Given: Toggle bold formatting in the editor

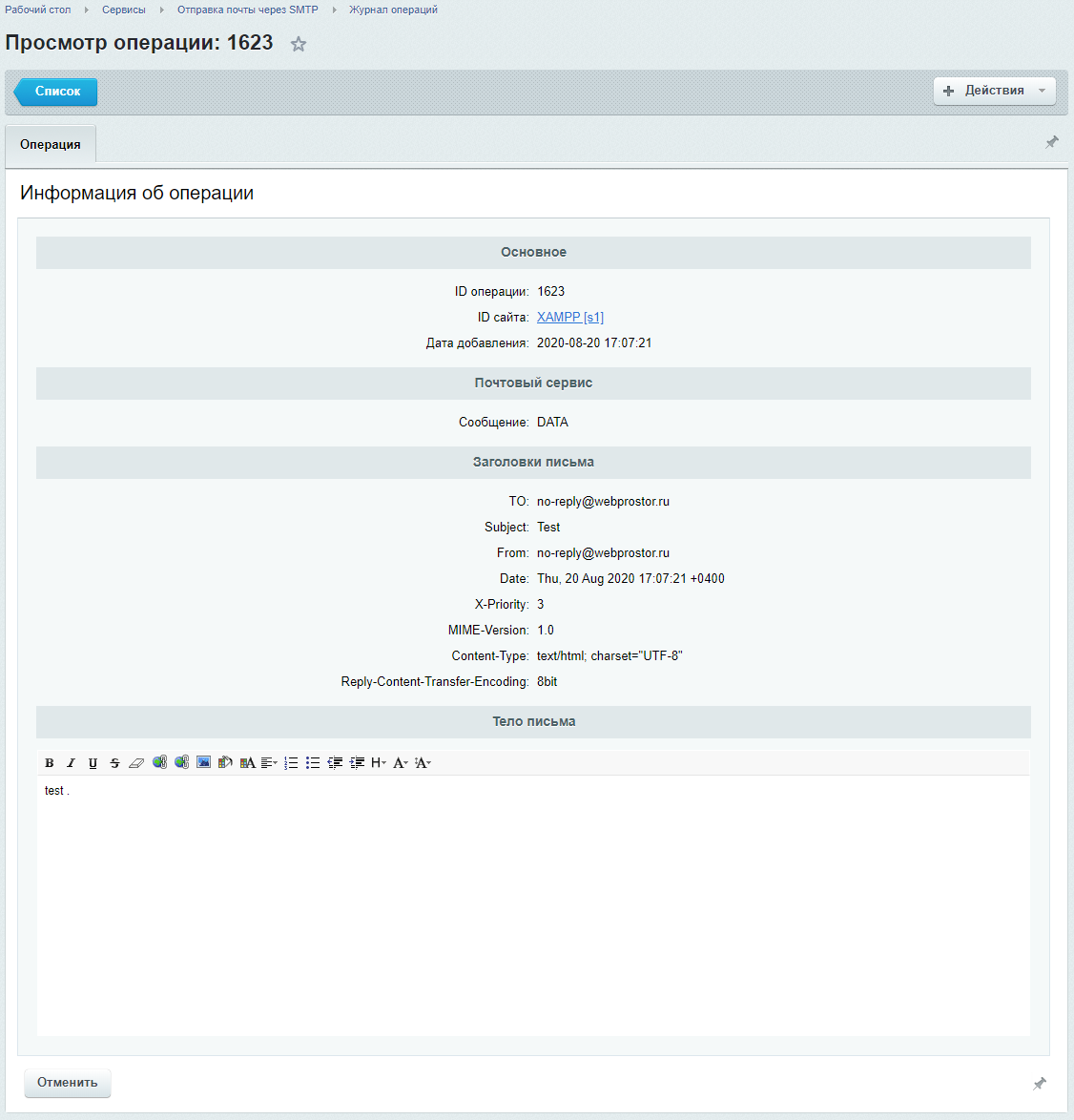Looking at the screenshot, I should point(50,762).
